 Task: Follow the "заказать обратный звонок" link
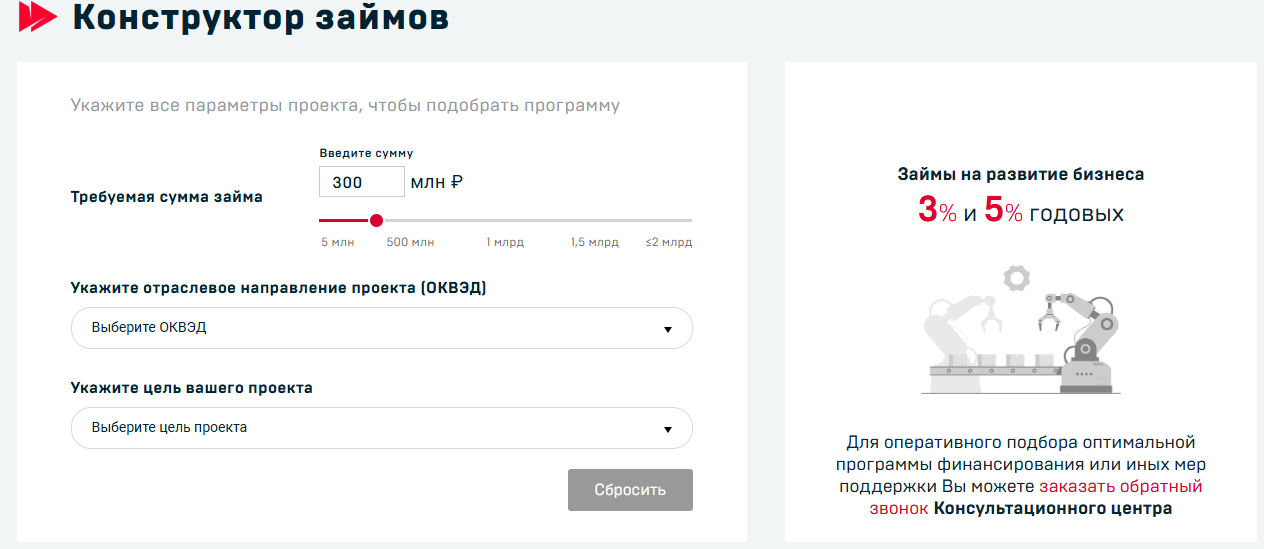click(1120, 487)
